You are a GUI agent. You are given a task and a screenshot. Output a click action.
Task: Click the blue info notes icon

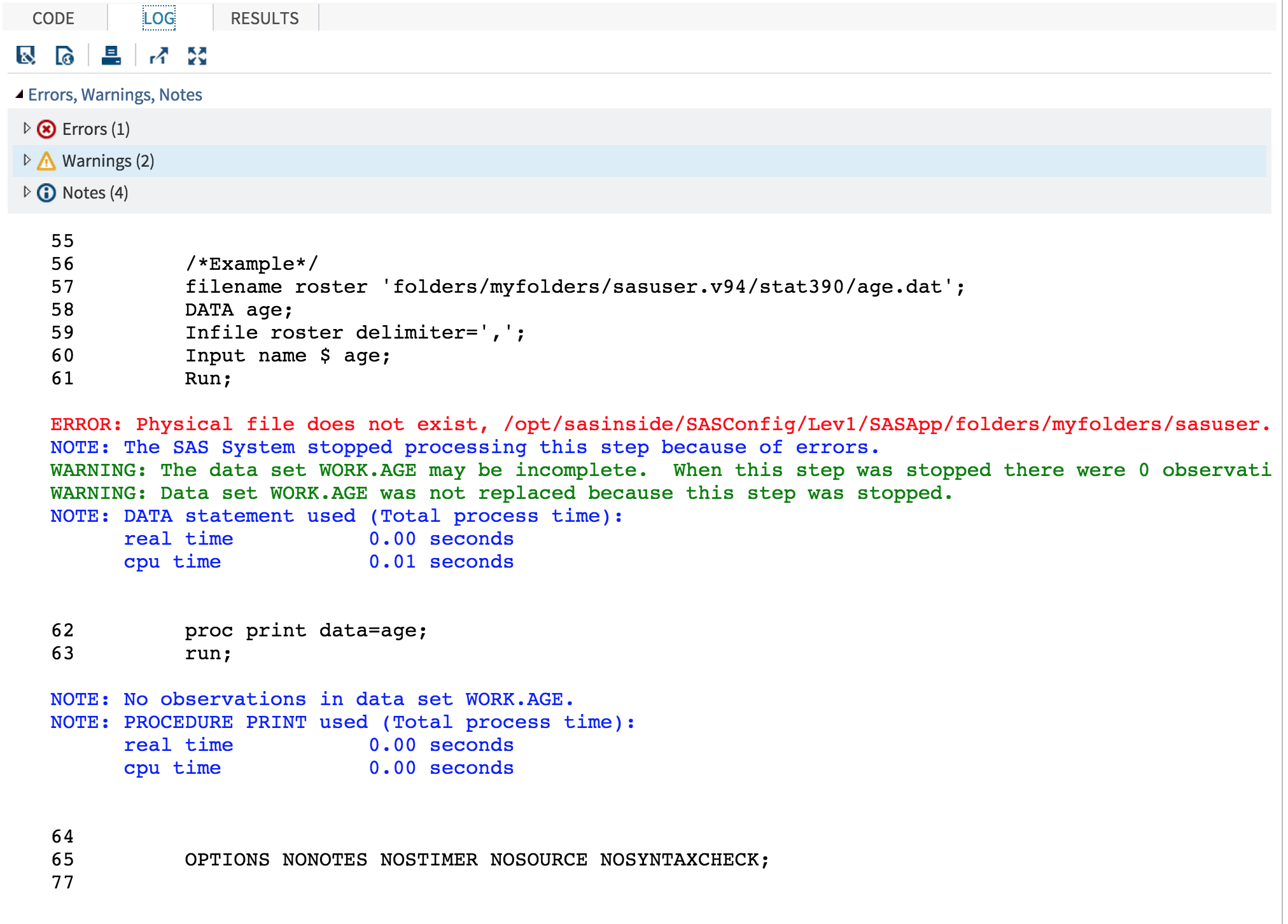(46, 193)
